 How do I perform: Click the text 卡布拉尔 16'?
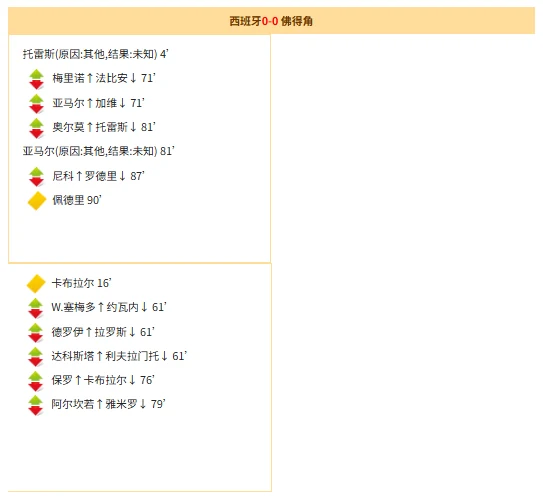coord(81,283)
